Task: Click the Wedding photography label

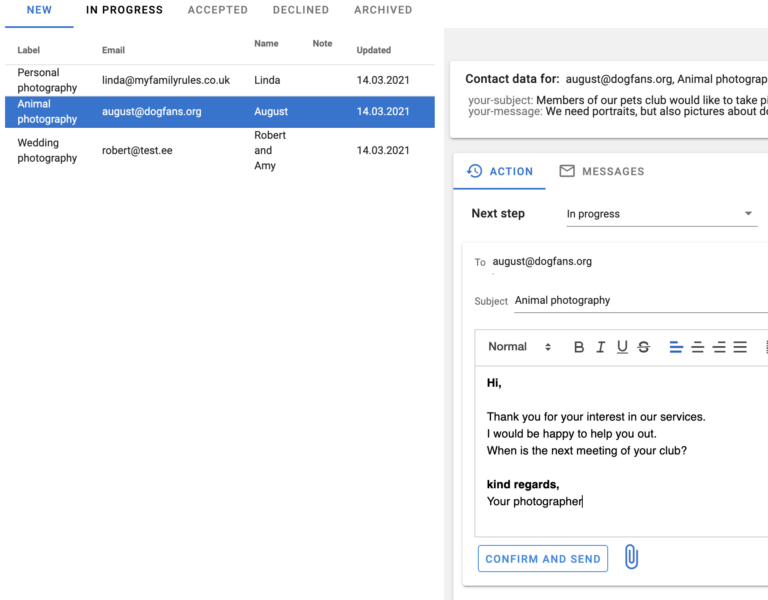Action: coord(47,150)
